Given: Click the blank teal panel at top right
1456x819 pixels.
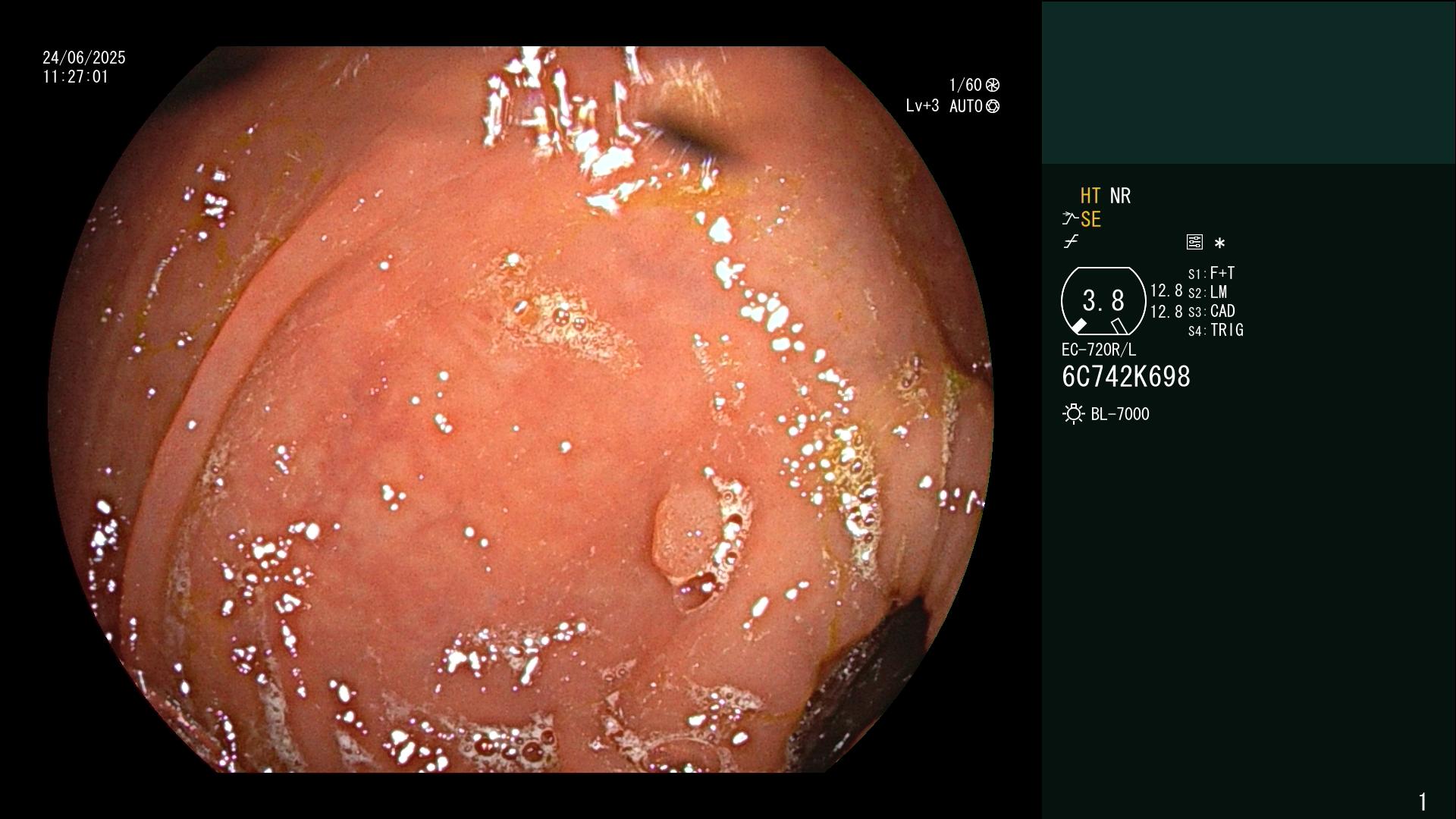Looking at the screenshot, I should 1248,82.
